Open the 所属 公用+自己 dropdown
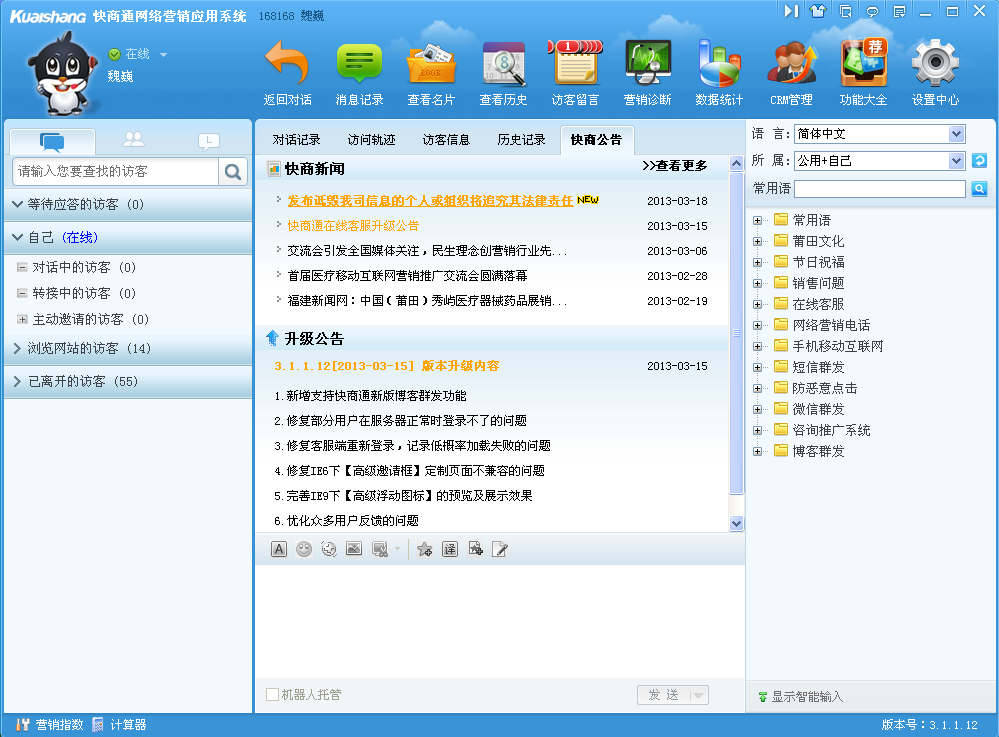Viewport: 999px width, 737px height. (x=956, y=161)
